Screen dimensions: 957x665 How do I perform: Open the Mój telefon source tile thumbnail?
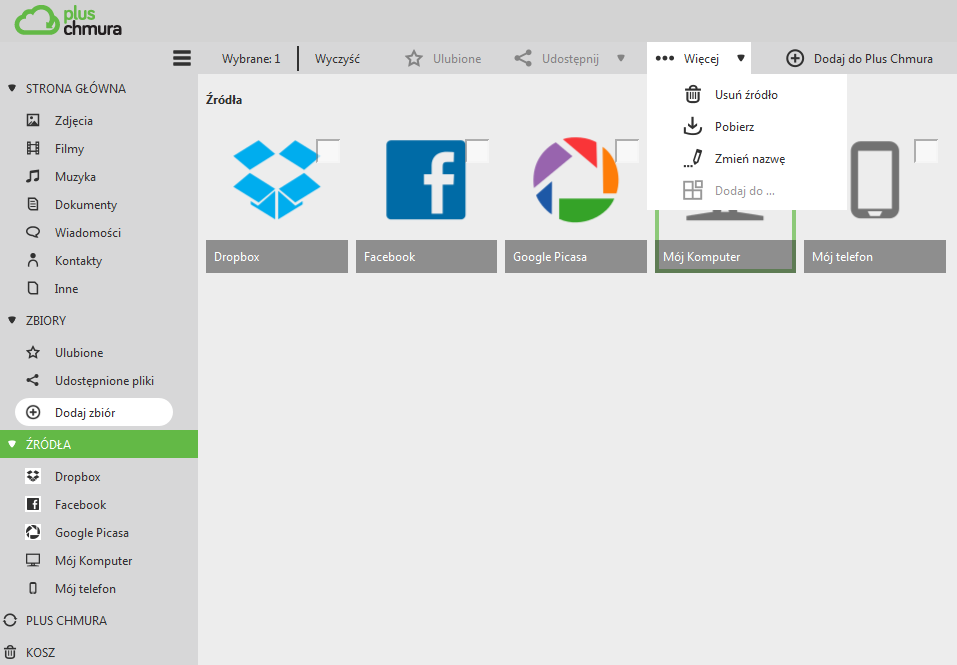click(875, 179)
